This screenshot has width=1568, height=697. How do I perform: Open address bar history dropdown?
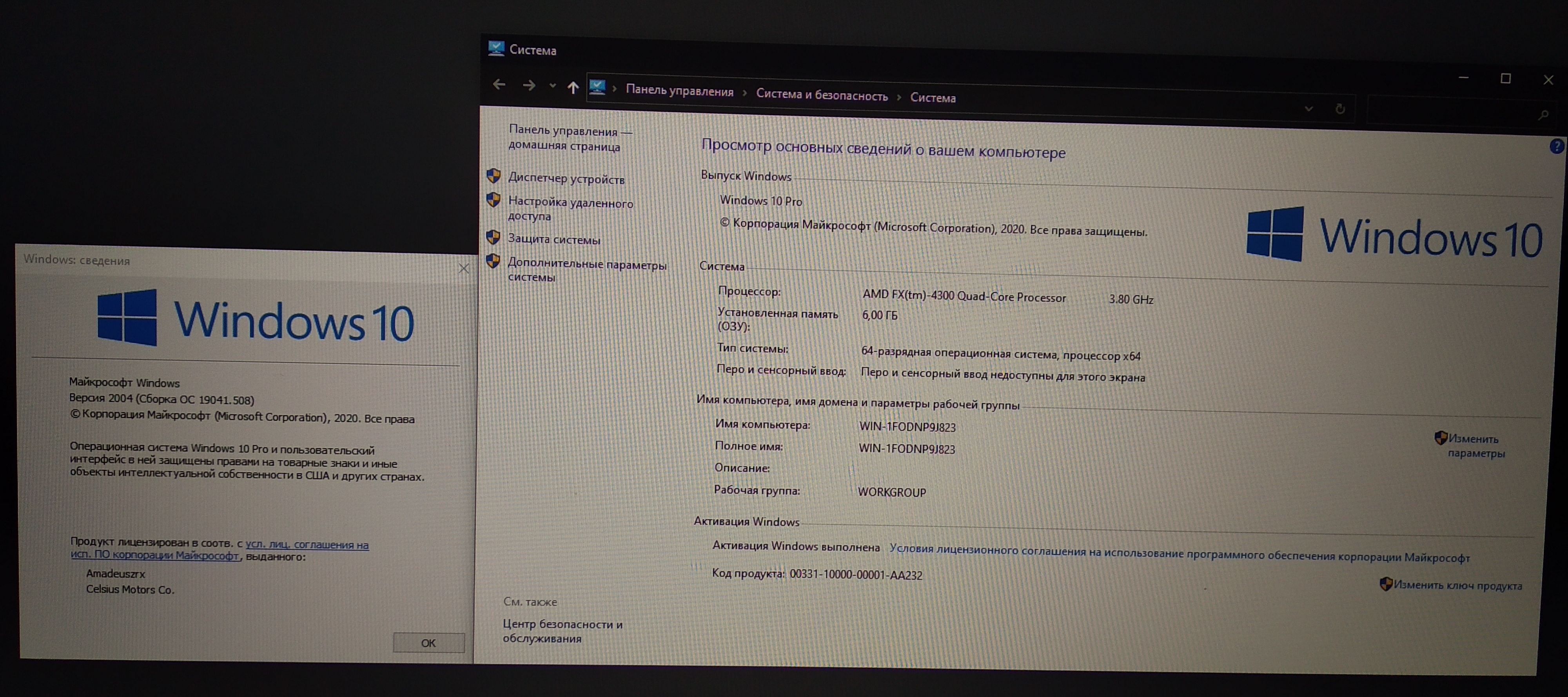tap(1309, 108)
